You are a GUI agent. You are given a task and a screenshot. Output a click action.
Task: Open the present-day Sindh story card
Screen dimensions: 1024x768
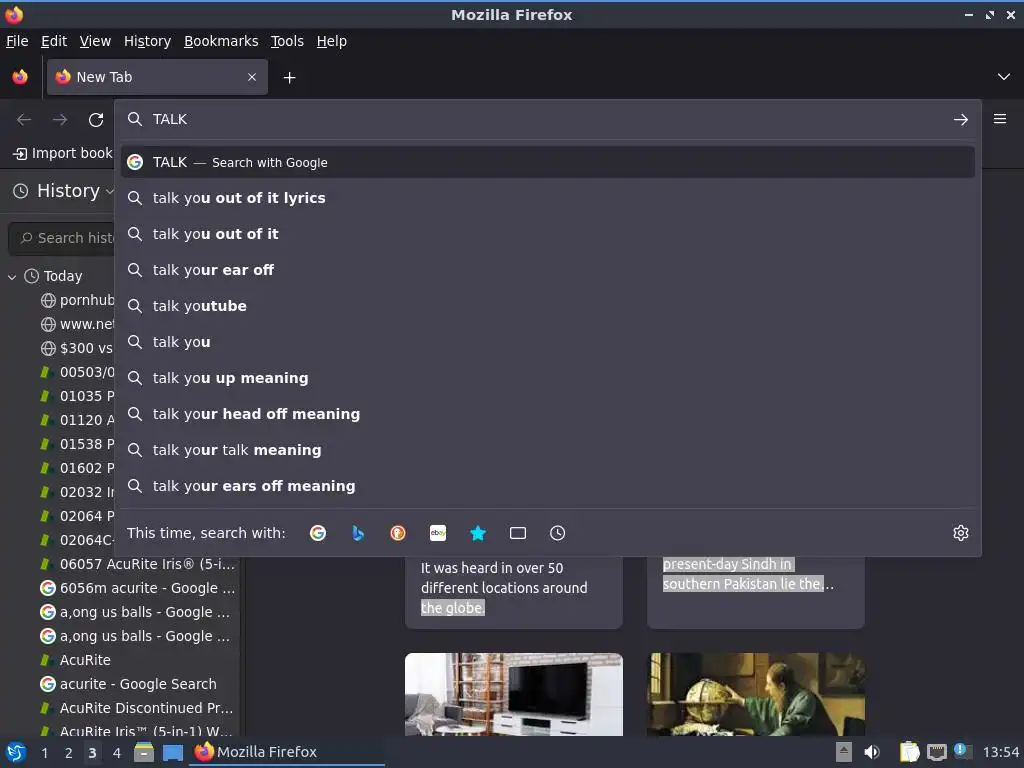[756, 591]
